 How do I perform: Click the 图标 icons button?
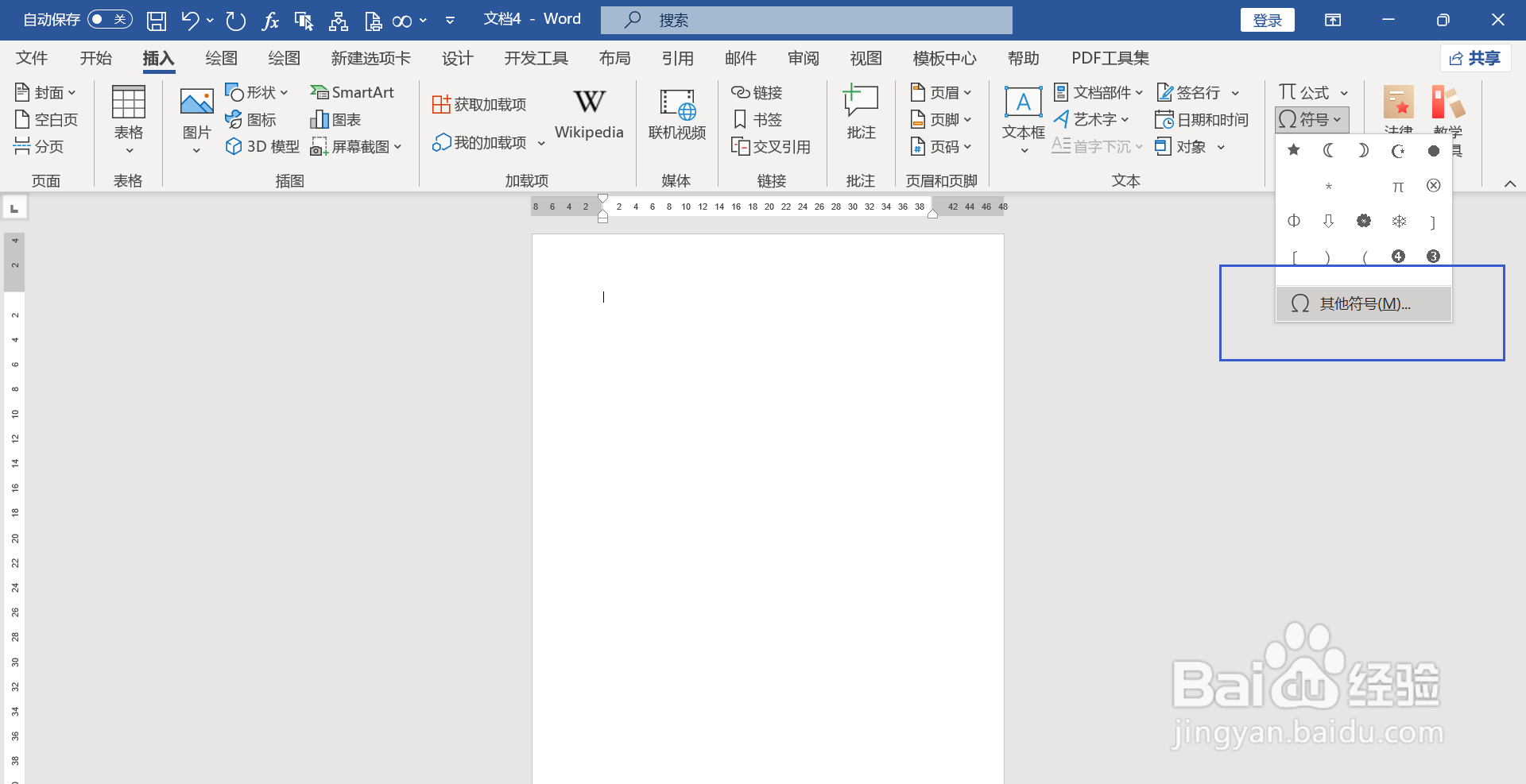(x=250, y=120)
